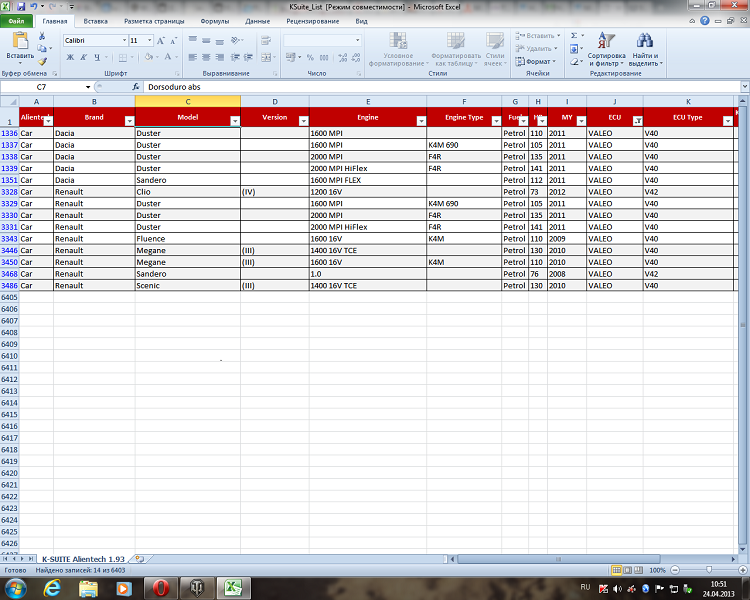This screenshot has width=750, height=600.
Task: Open the green Файл button
Action: click(17, 20)
